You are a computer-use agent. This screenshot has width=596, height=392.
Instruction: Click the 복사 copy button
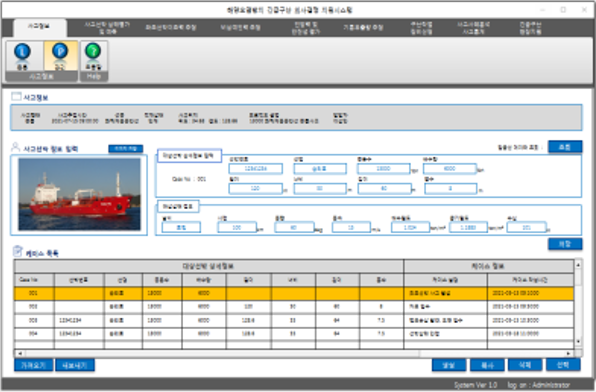[487, 365]
